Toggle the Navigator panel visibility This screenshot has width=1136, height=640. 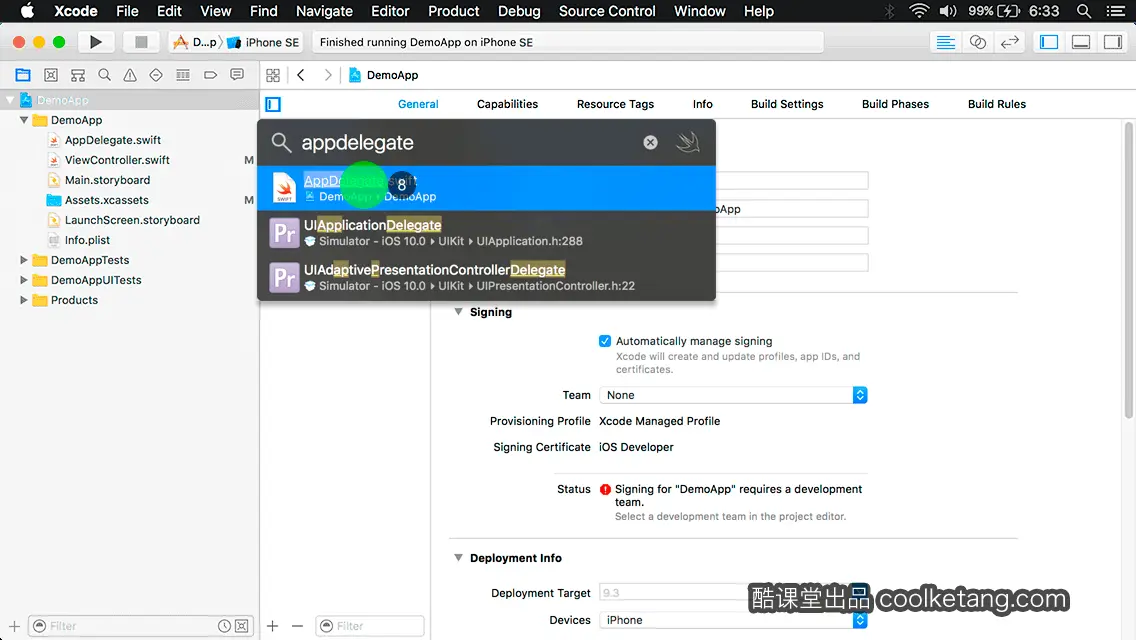[x=1049, y=42]
